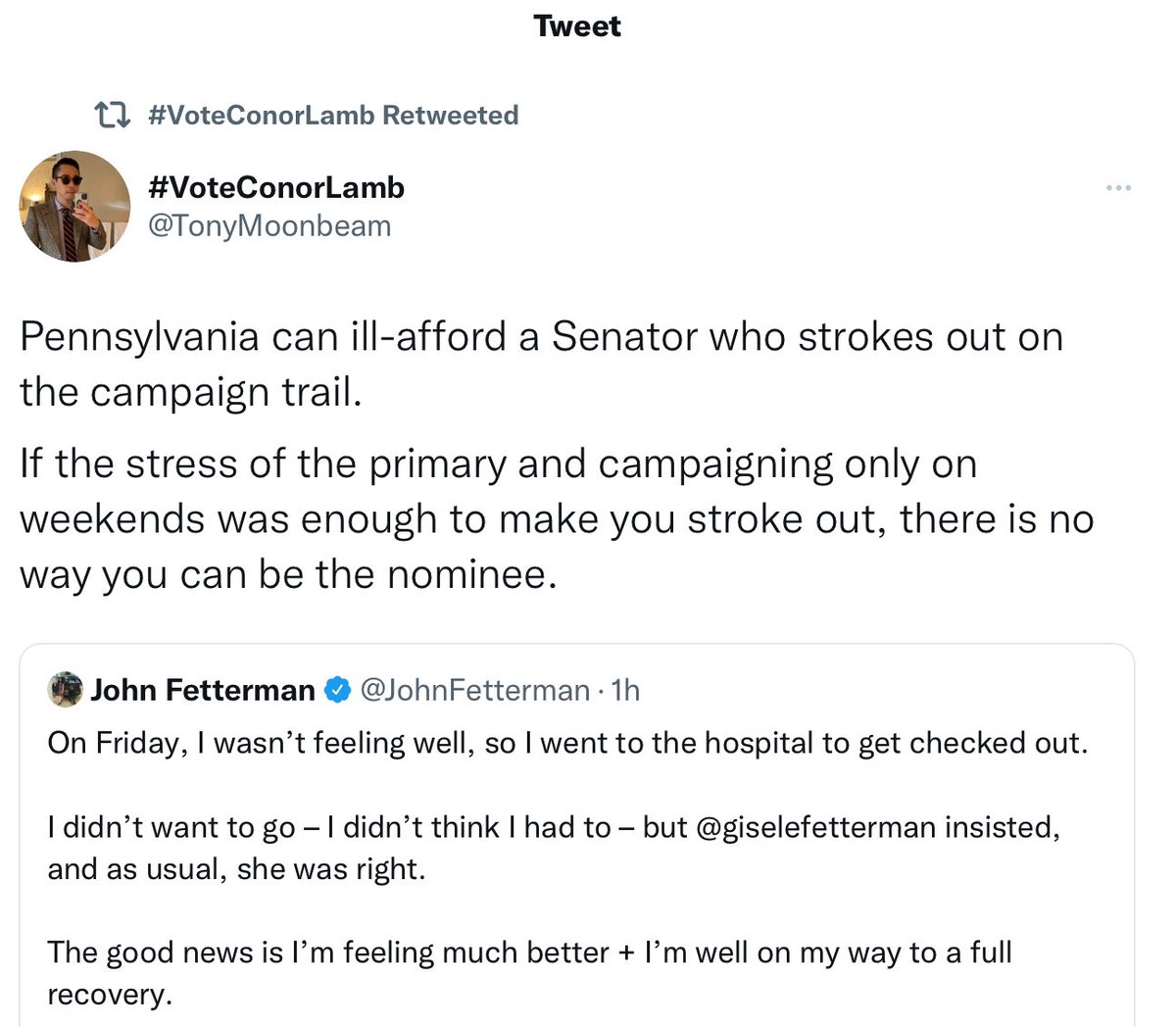This screenshot has height=1027, width=1176.
Task: Open John Fetterman's bold name in the quoted tweet
Action: (x=202, y=691)
